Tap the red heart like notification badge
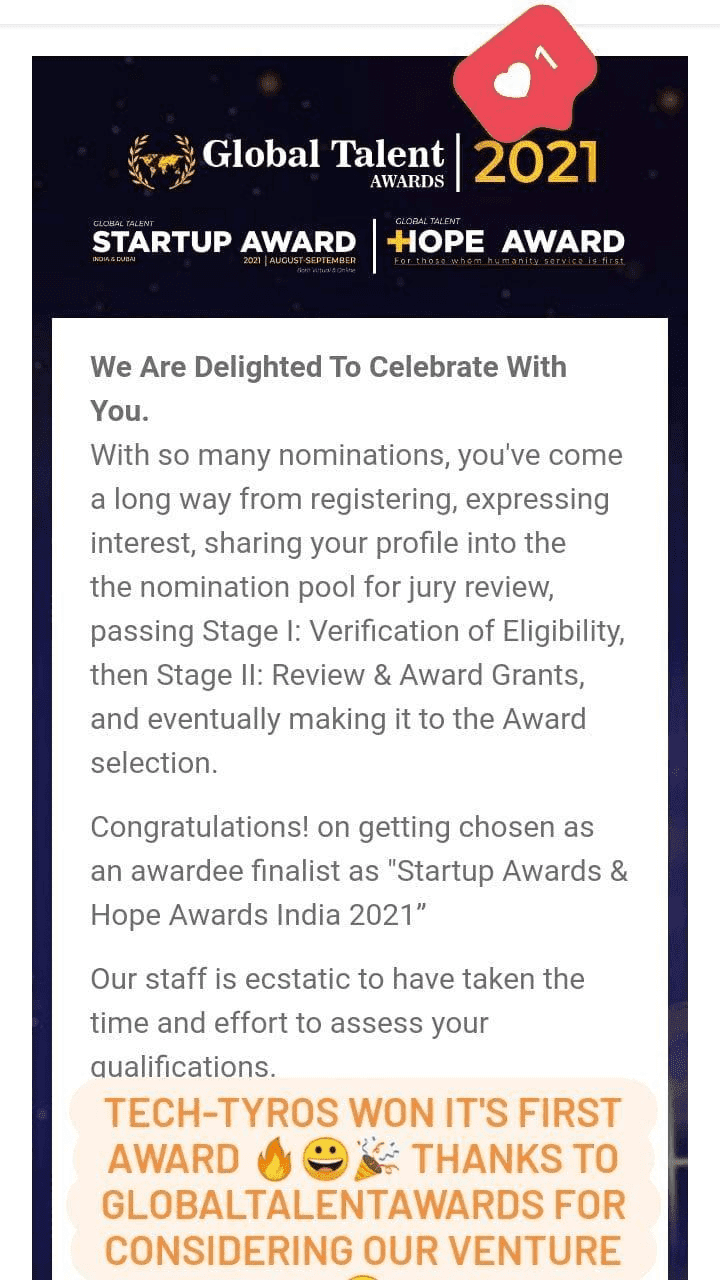Image resolution: width=720 pixels, height=1280 pixels. [x=524, y=74]
